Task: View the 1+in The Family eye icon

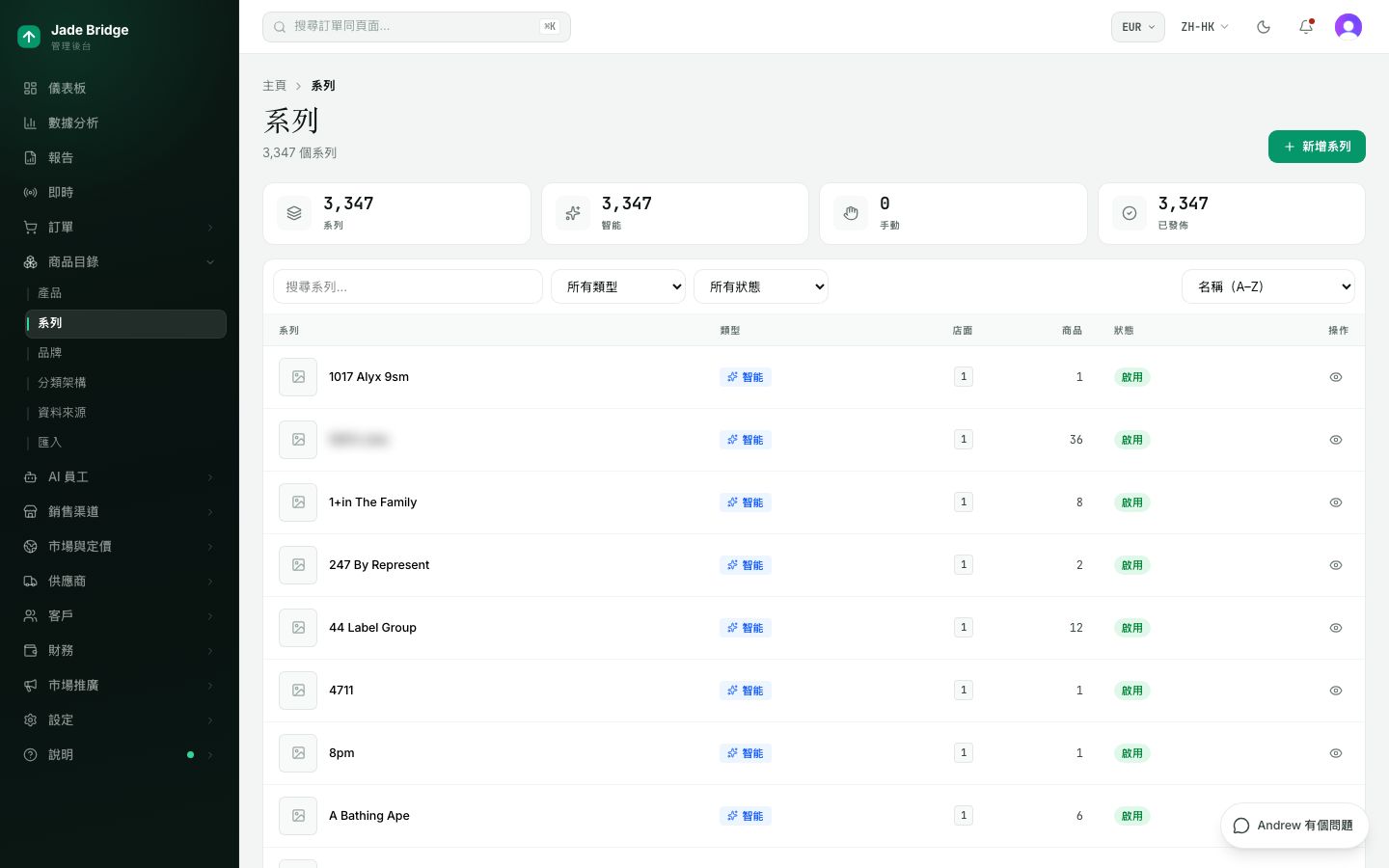Action: [1336, 502]
